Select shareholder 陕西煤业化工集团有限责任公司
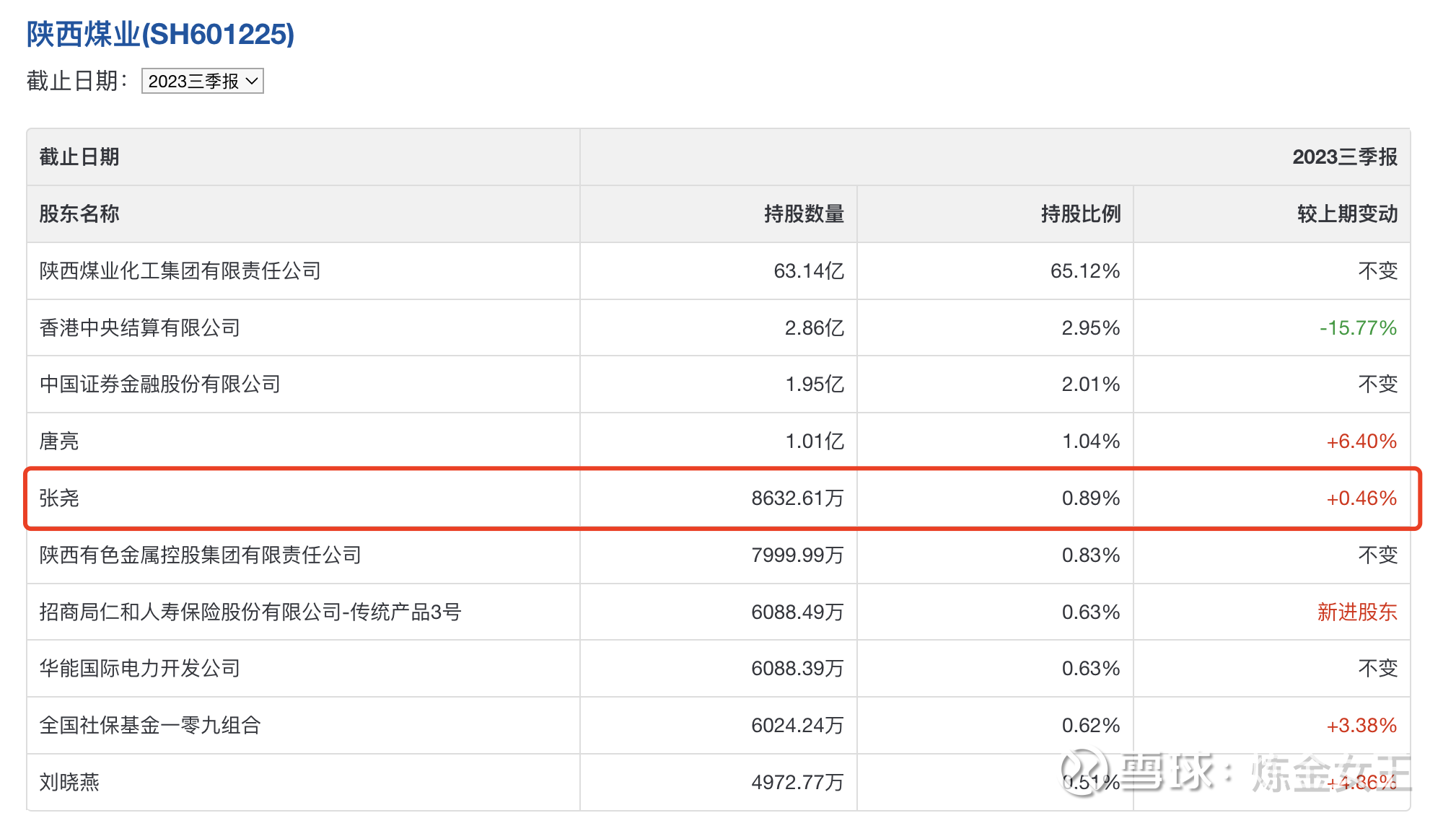This screenshot has width=1456, height=818. pos(180,271)
